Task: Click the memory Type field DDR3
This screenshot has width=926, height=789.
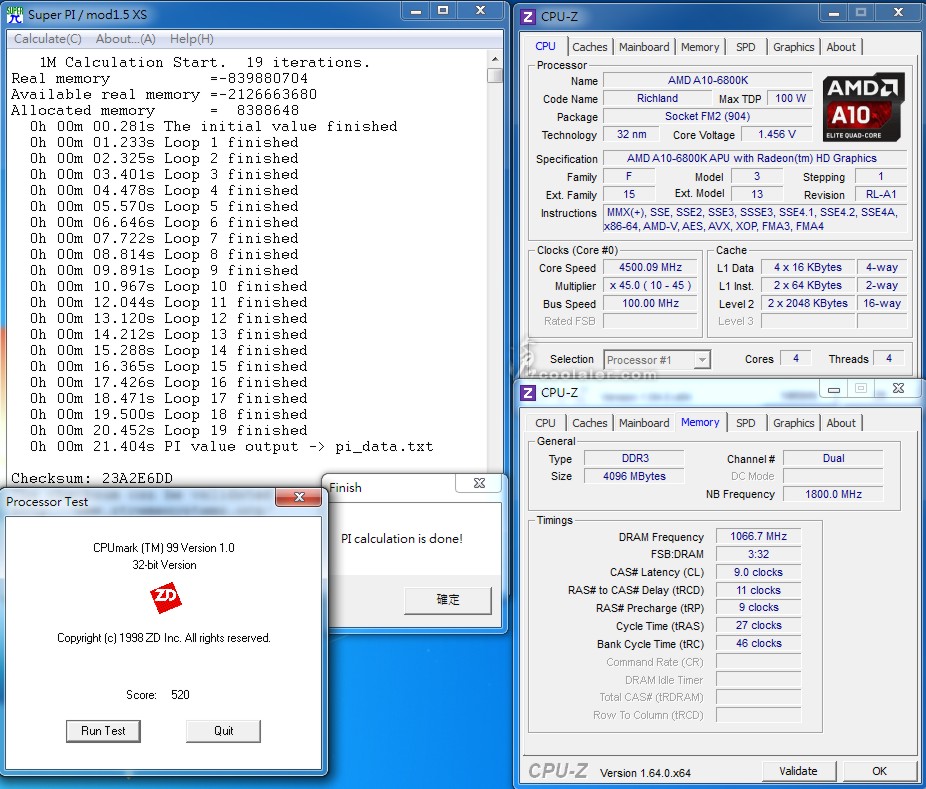Action: [x=635, y=458]
